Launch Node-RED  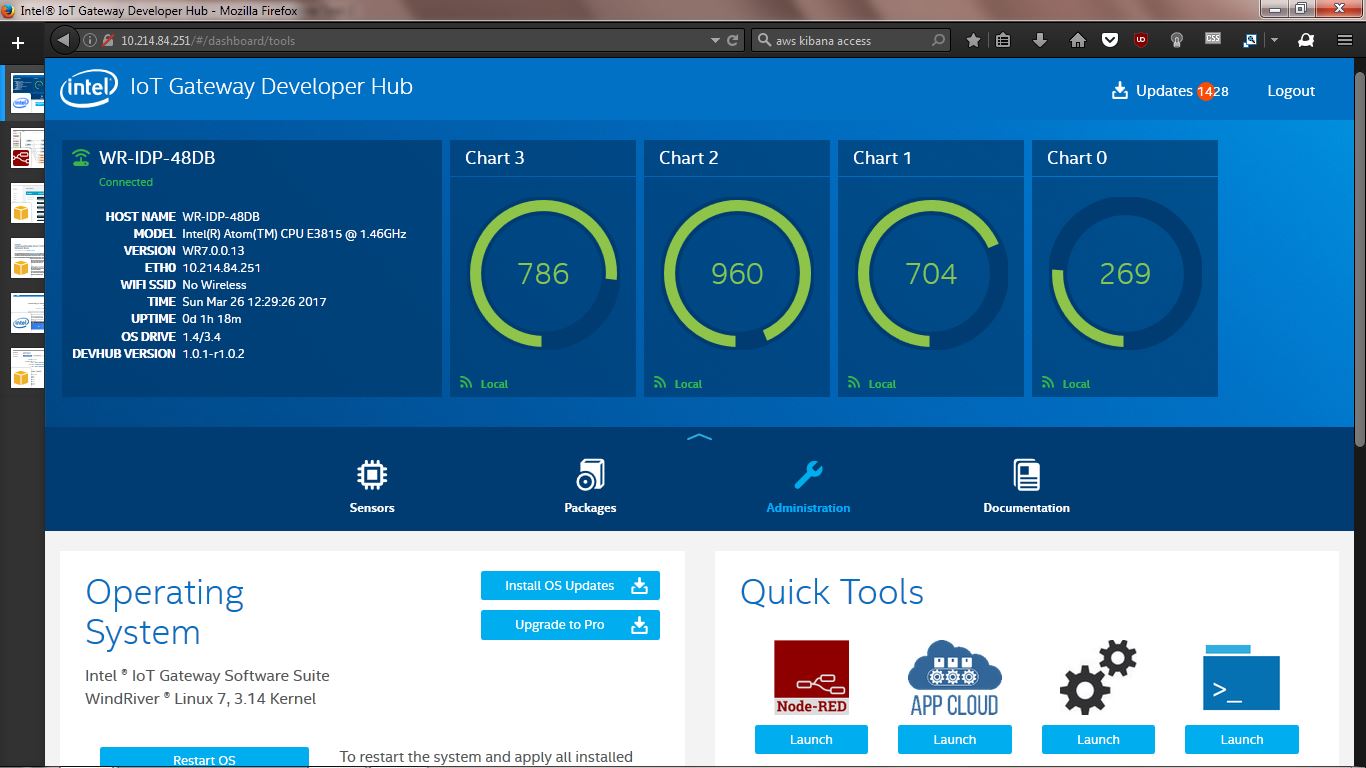pos(811,740)
